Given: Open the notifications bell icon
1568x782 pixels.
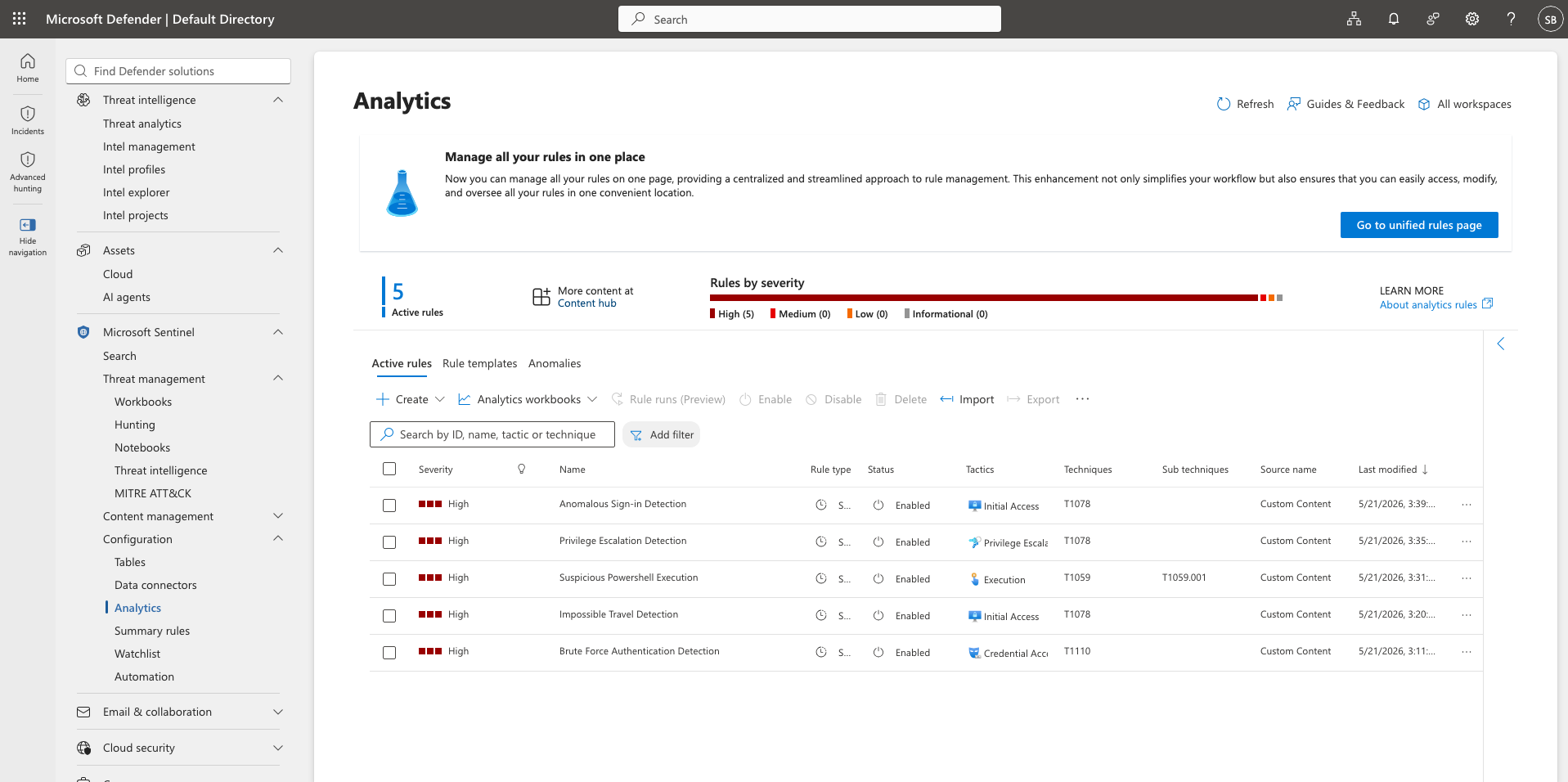Looking at the screenshot, I should coord(1394,19).
